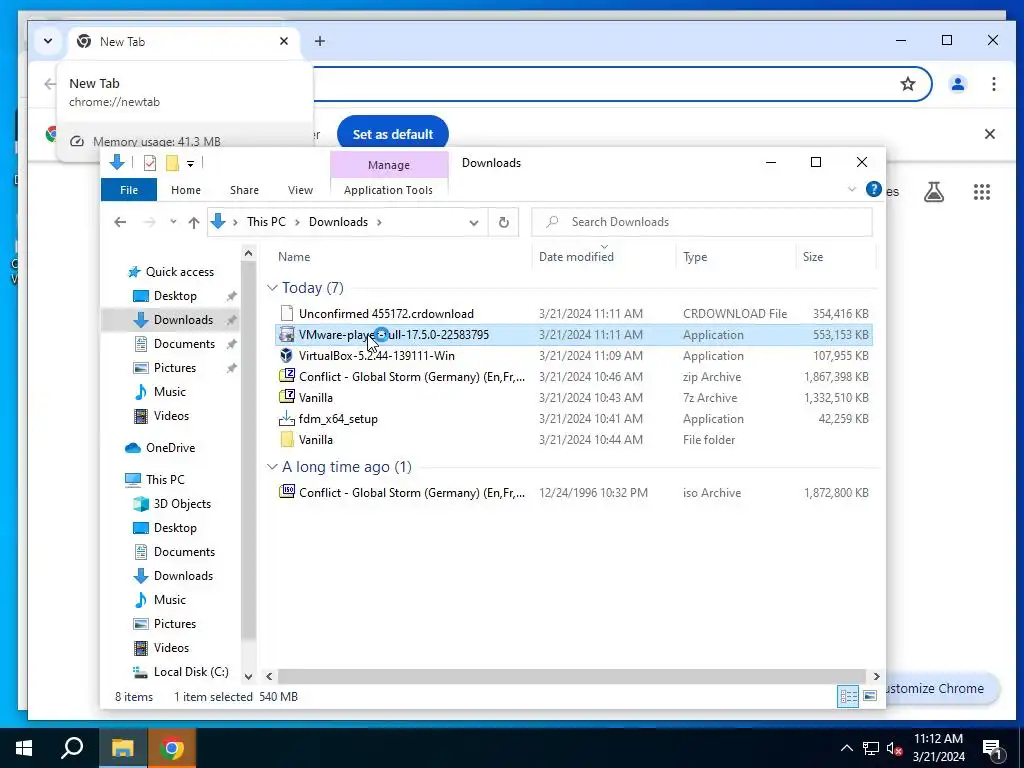
Task: Open Chrome tab search dropdown
Action: click(x=48, y=41)
